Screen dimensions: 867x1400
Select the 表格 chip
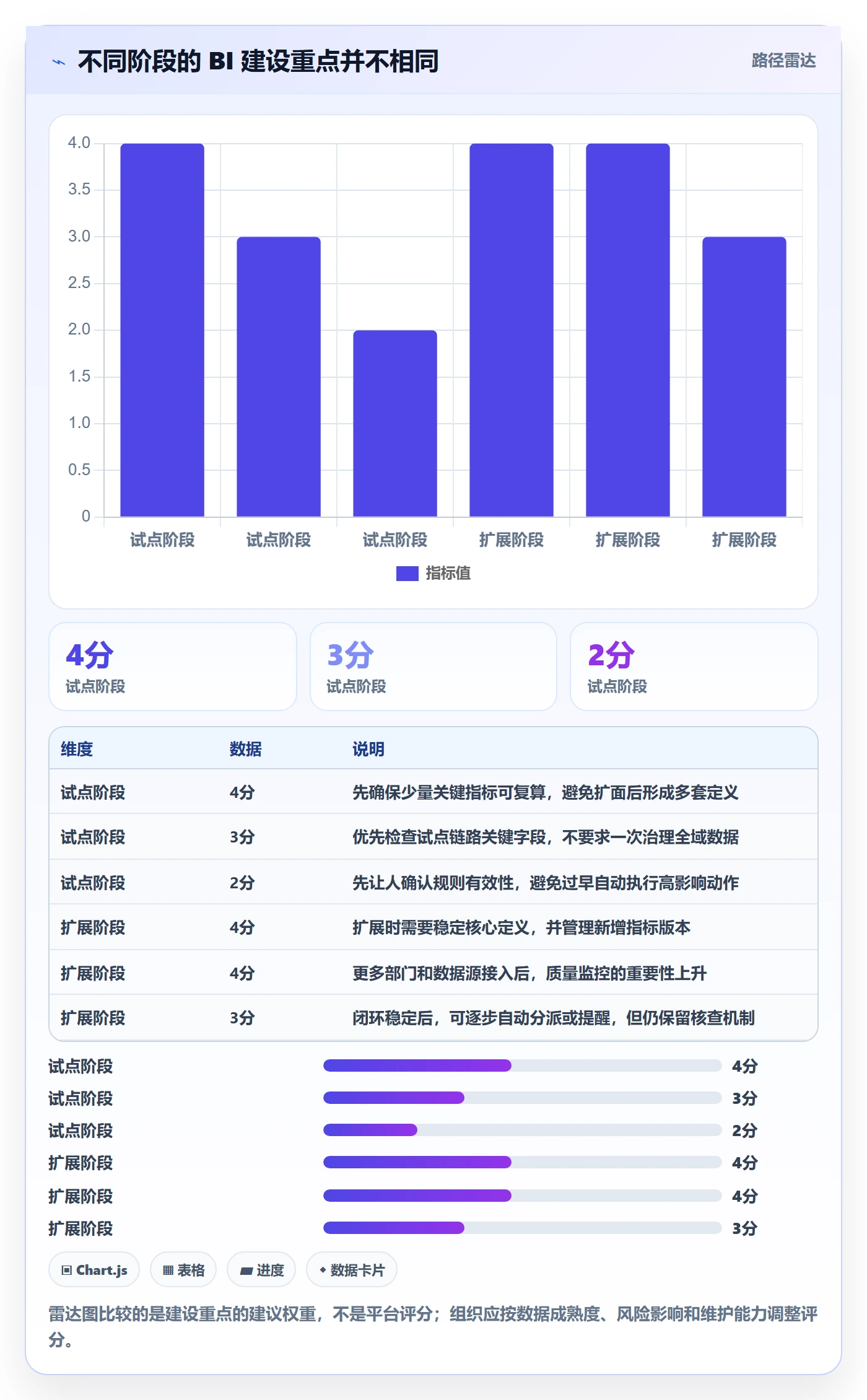183,1270
